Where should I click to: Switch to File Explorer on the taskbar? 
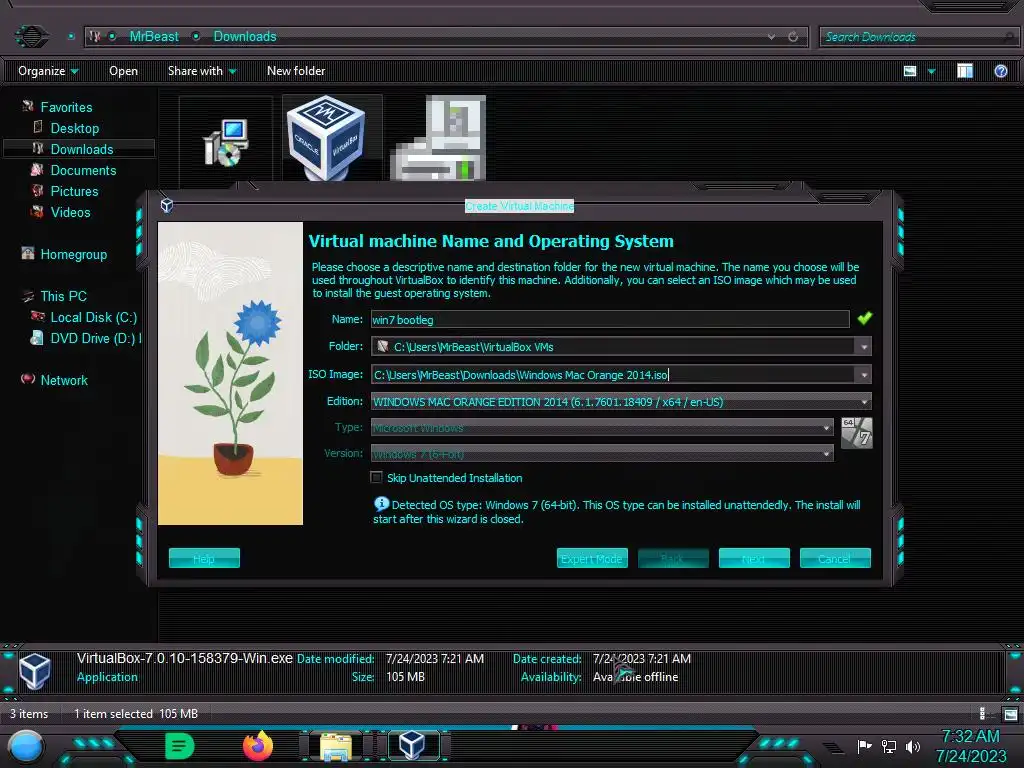point(336,746)
